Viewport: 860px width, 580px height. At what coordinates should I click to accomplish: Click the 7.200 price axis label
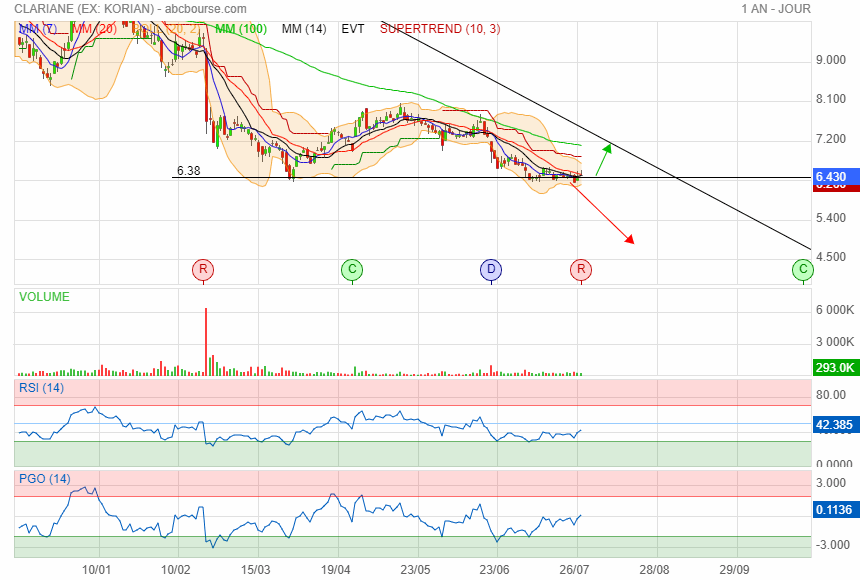pyautogui.click(x=831, y=139)
